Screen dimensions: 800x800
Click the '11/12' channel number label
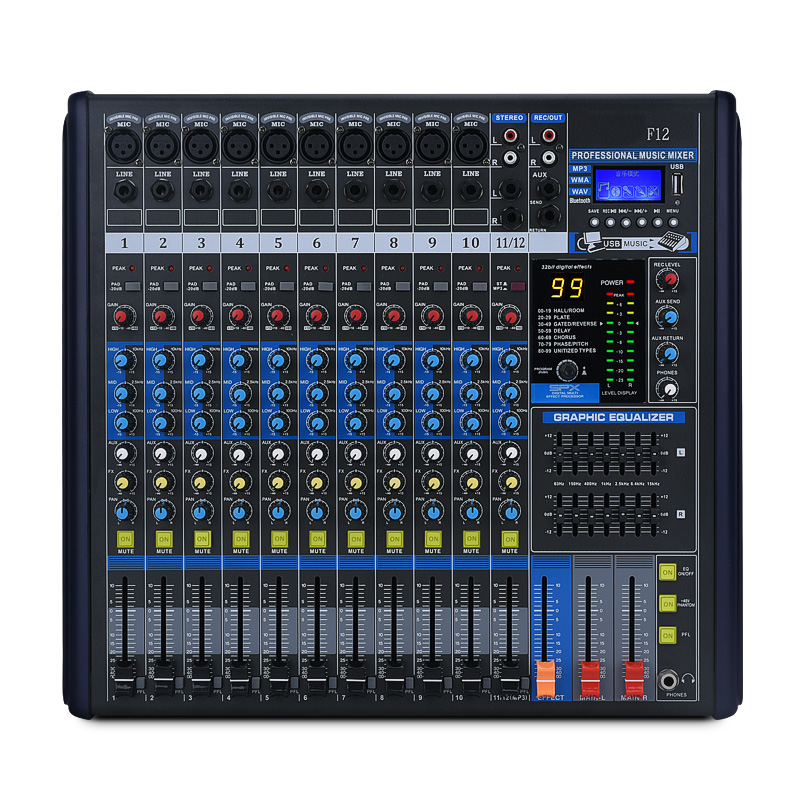point(510,243)
